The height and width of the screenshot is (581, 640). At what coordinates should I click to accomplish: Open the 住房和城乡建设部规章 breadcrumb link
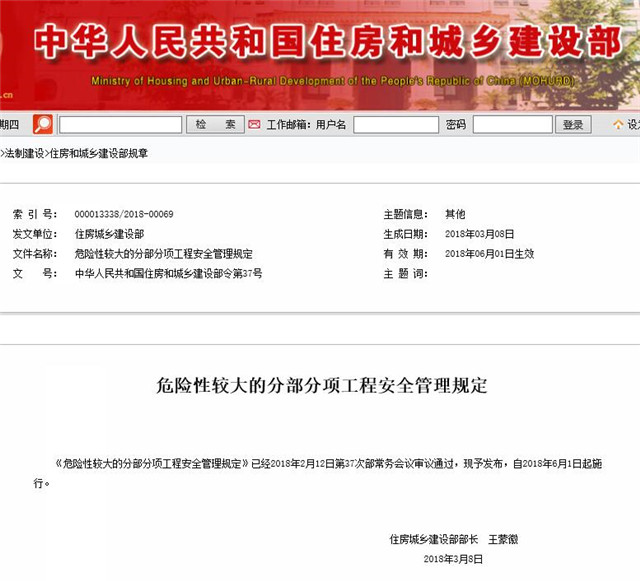coord(98,154)
